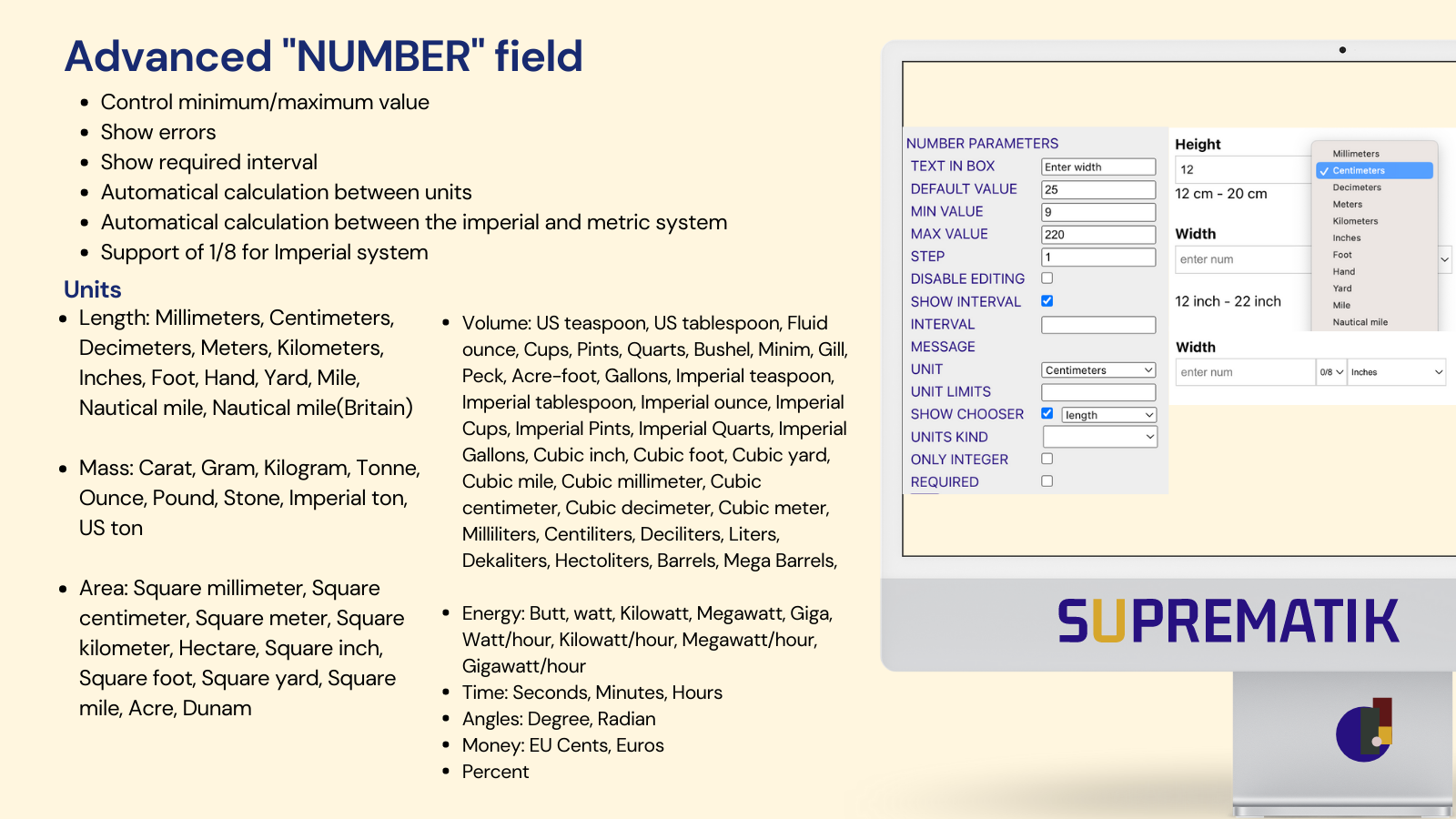Select Millimeters from the unit list

tap(1355, 153)
